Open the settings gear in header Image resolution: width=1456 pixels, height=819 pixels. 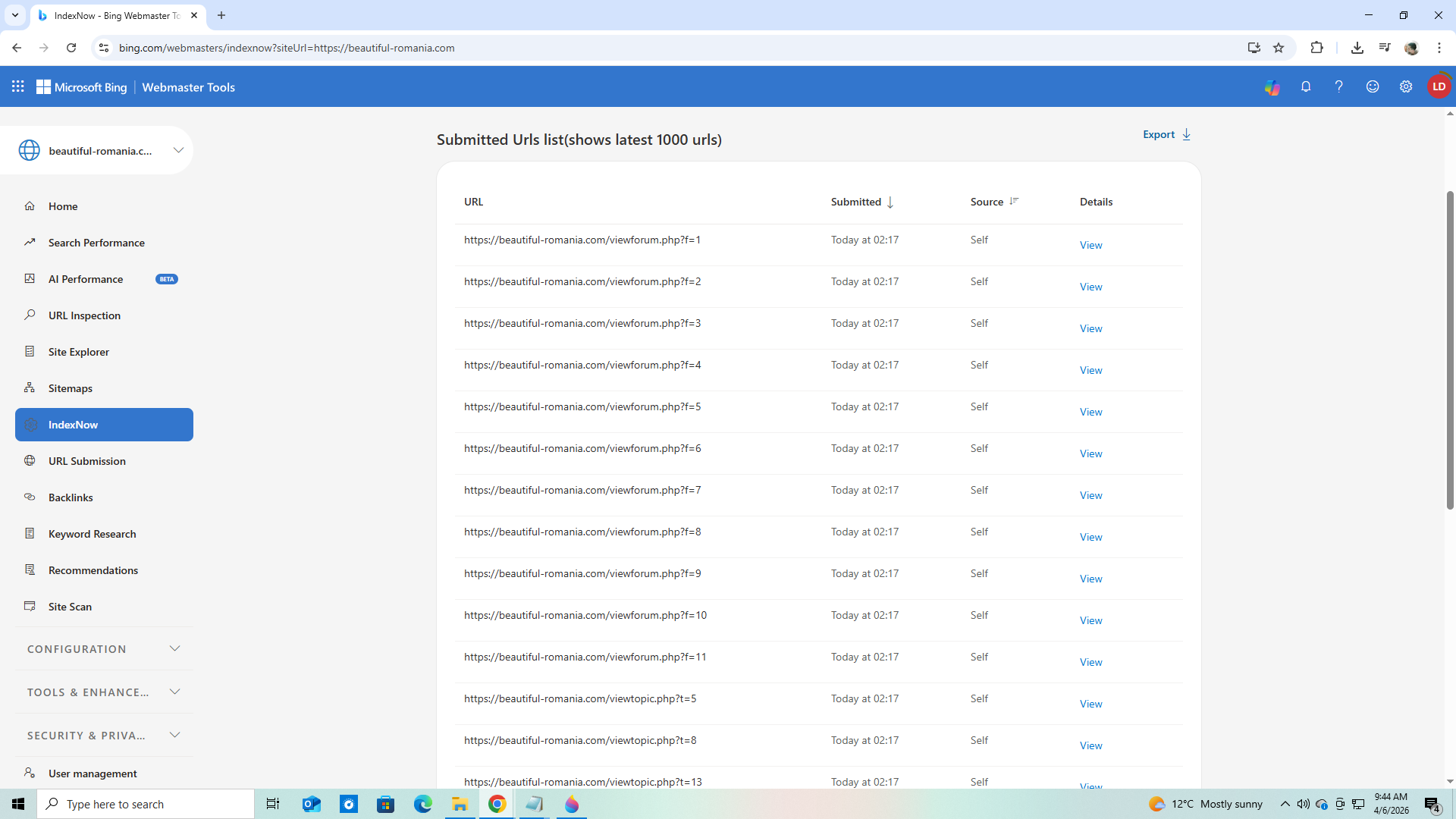(1405, 87)
